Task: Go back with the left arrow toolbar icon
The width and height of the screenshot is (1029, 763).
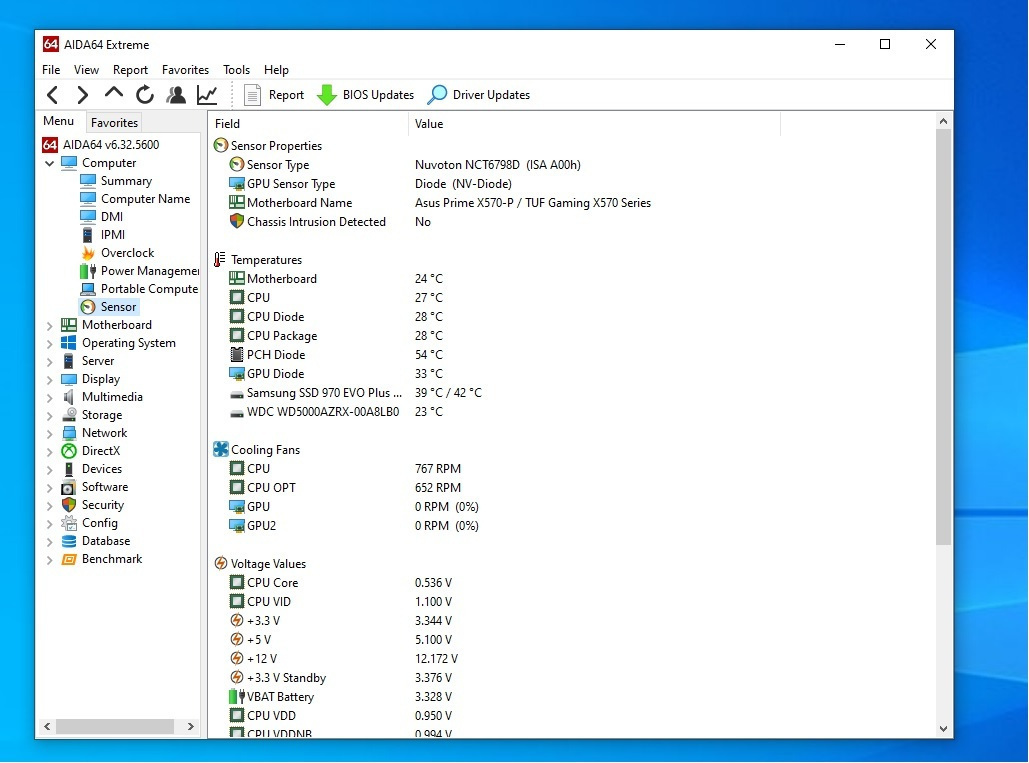Action: [x=52, y=95]
